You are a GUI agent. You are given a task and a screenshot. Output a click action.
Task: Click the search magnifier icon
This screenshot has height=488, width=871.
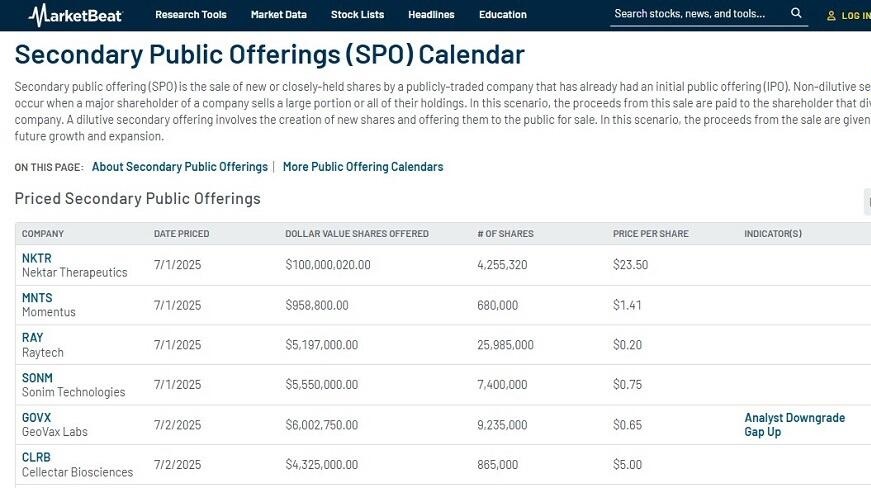pos(796,14)
